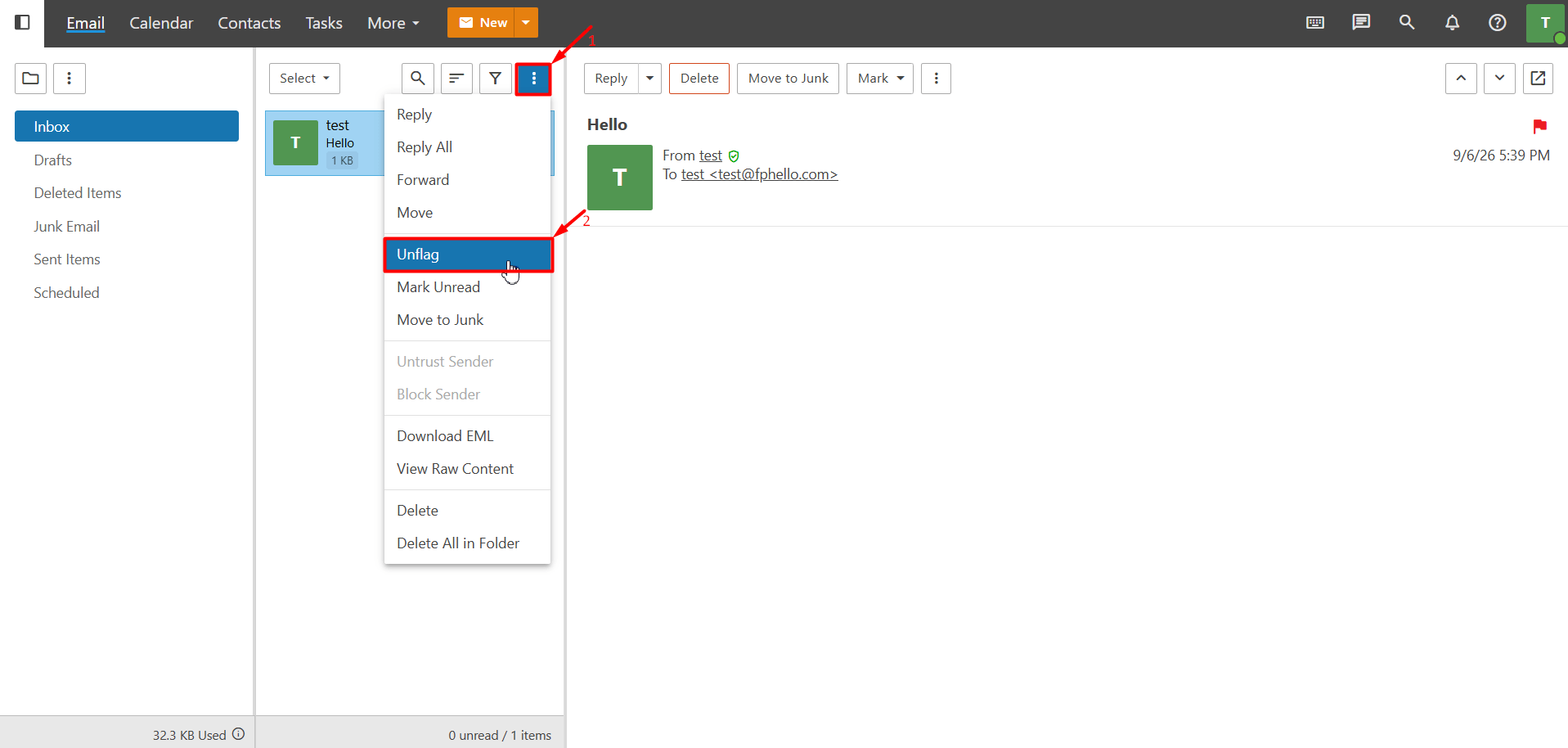Switch to the Calendar tab
This screenshot has height=748, width=1568.
[161, 23]
